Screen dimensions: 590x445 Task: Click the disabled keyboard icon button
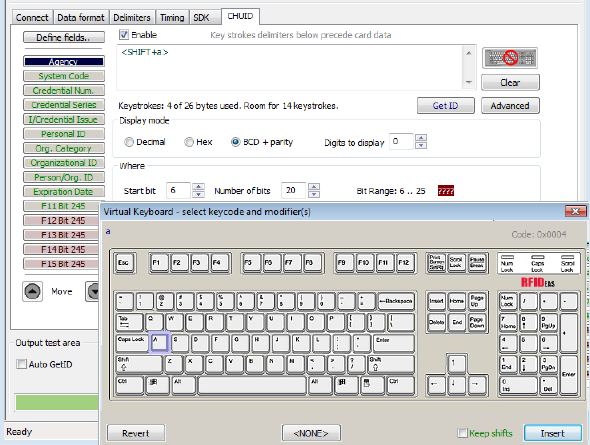pyautogui.click(x=510, y=58)
